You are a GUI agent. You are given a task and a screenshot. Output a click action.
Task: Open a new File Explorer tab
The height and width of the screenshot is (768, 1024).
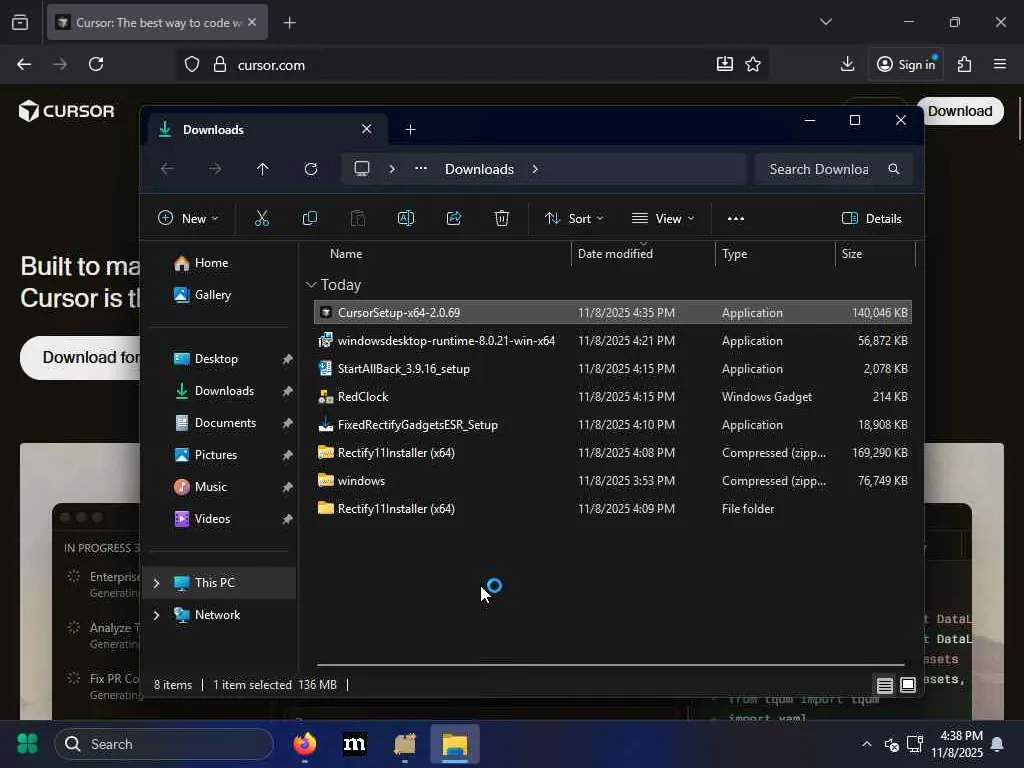[410, 129]
